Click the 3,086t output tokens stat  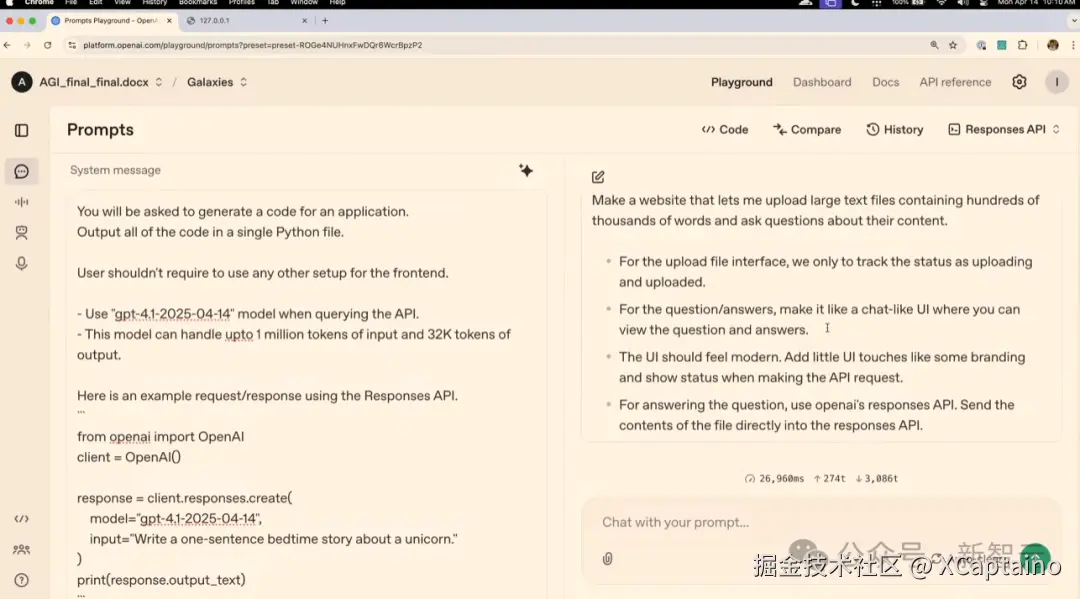tap(876, 479)
